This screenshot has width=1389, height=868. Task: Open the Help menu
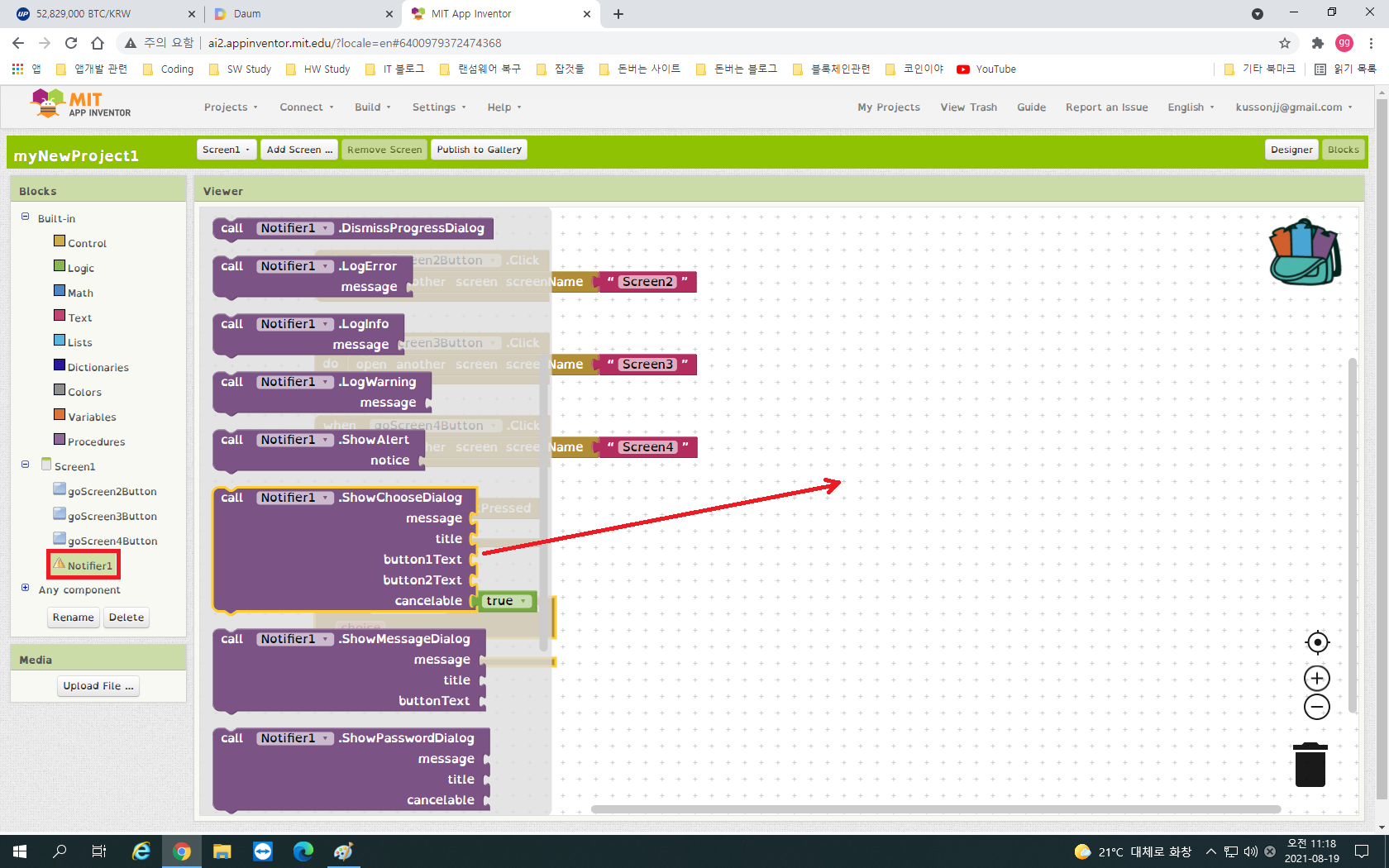504,107
